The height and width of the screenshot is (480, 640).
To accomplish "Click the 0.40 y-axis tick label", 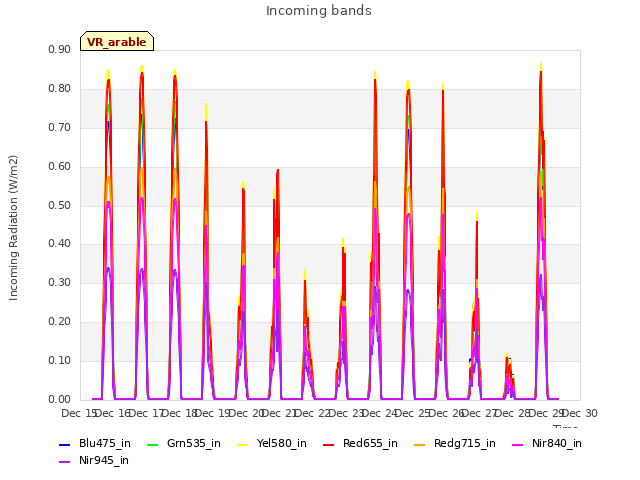I will coord(59,244).
